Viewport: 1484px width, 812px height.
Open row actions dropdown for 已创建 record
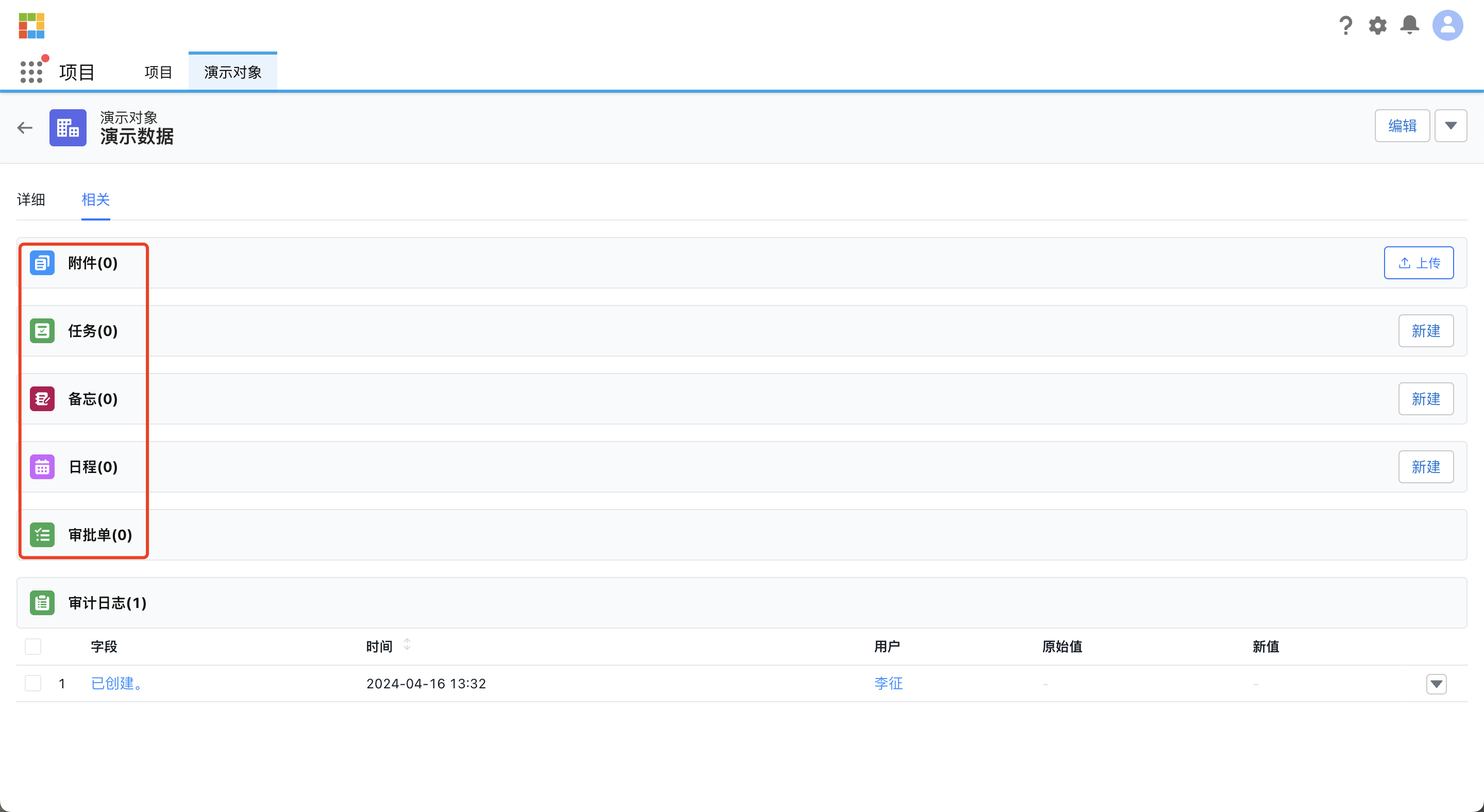pyautogui.click(x=1436, y=684)
